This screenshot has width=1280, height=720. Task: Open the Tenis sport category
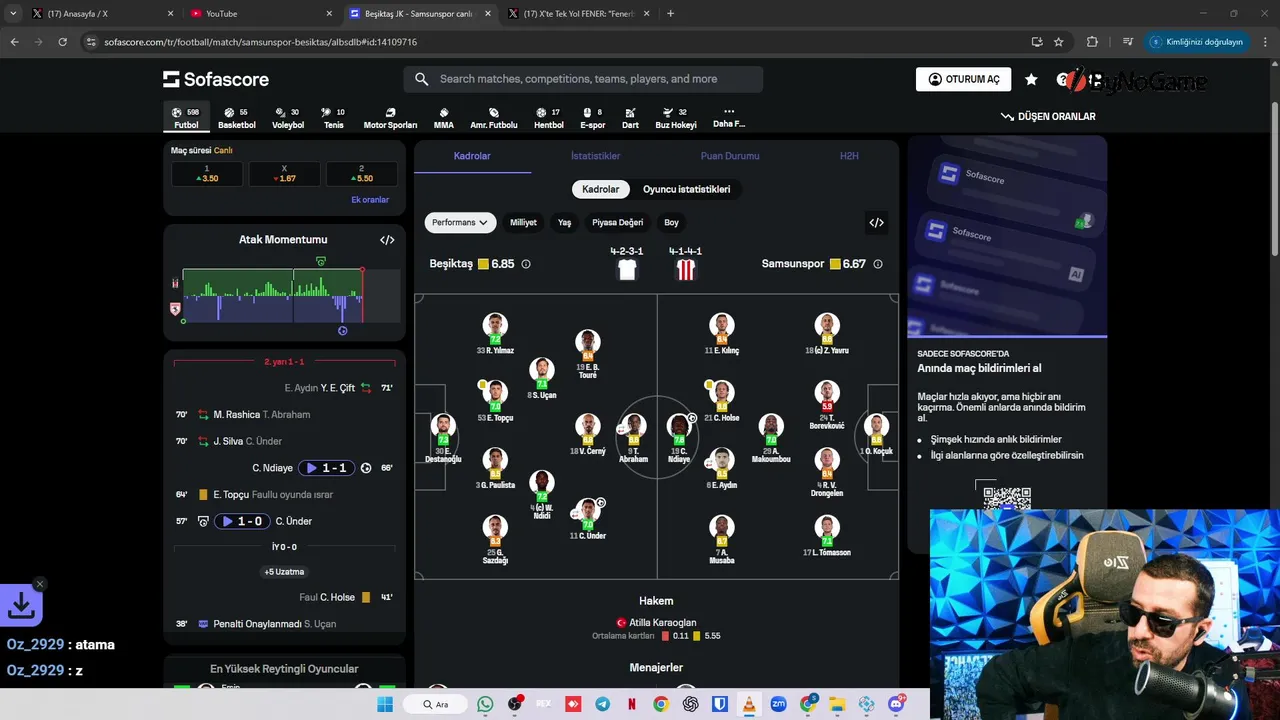click(x=333, y=118)
